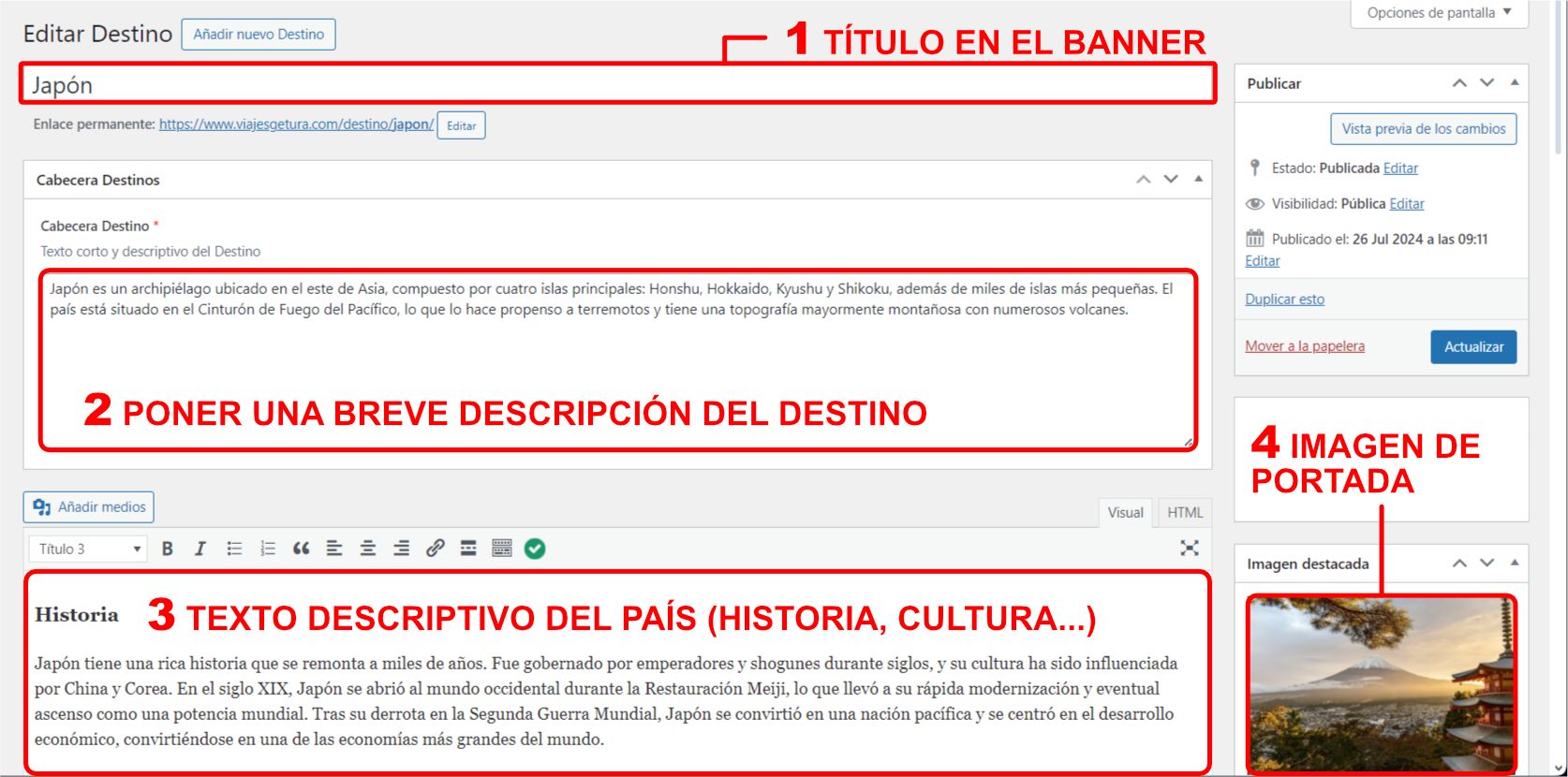Edit the permalink with Editar button
The height and width of the screenshot is (777, 1568).
(x=461, y=125)
